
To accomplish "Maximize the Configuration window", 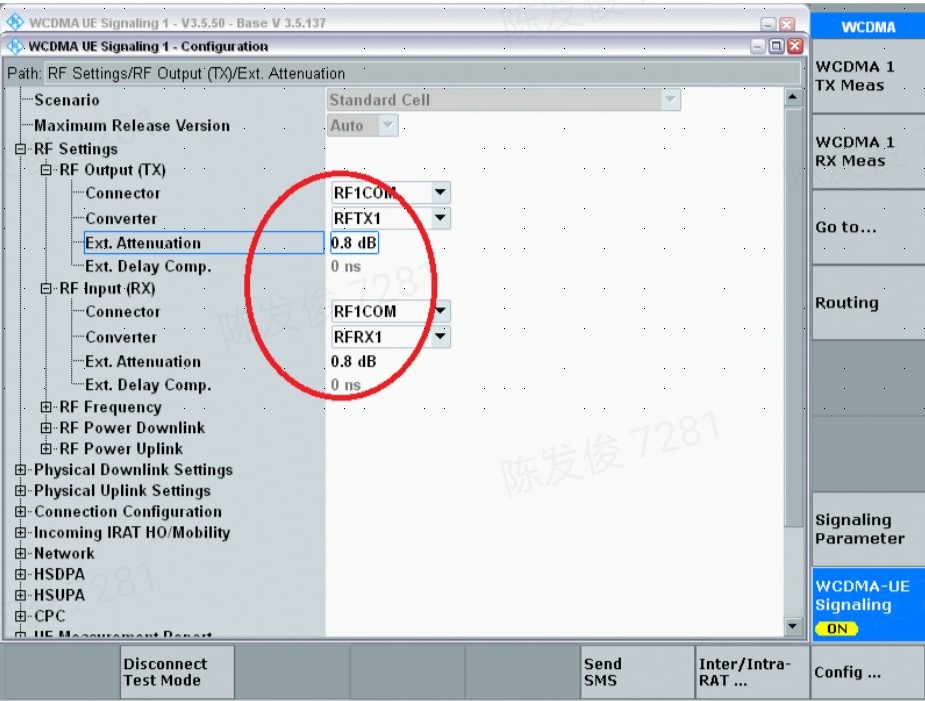I will pyautogui.click(x=777, y=46).
